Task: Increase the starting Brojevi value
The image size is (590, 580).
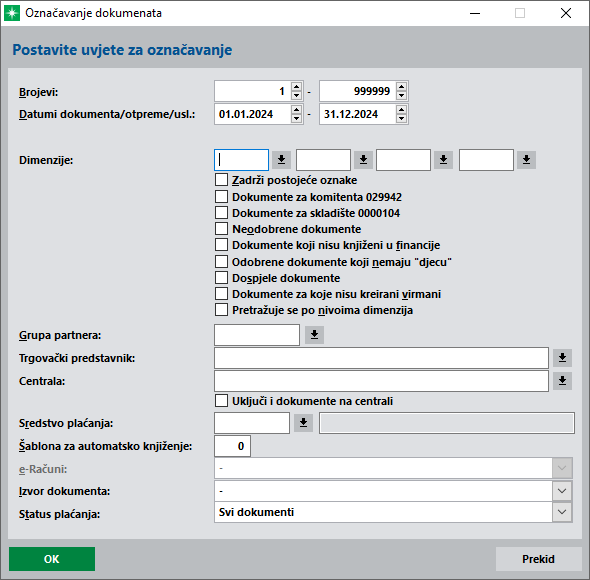Action: pos(297,87)
